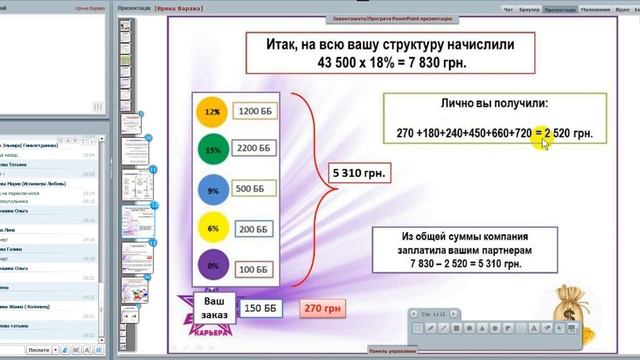Open the 'Браузер' tab
Image resolution: width=640 pixels, height=360 pixels.
coord(529,9)
